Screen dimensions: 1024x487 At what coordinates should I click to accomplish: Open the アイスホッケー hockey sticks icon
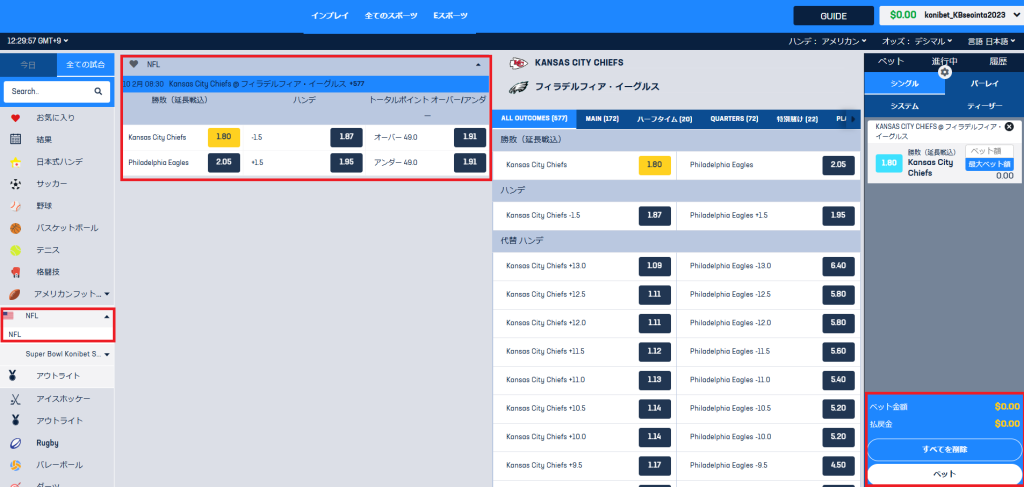[x=16, y=399]
